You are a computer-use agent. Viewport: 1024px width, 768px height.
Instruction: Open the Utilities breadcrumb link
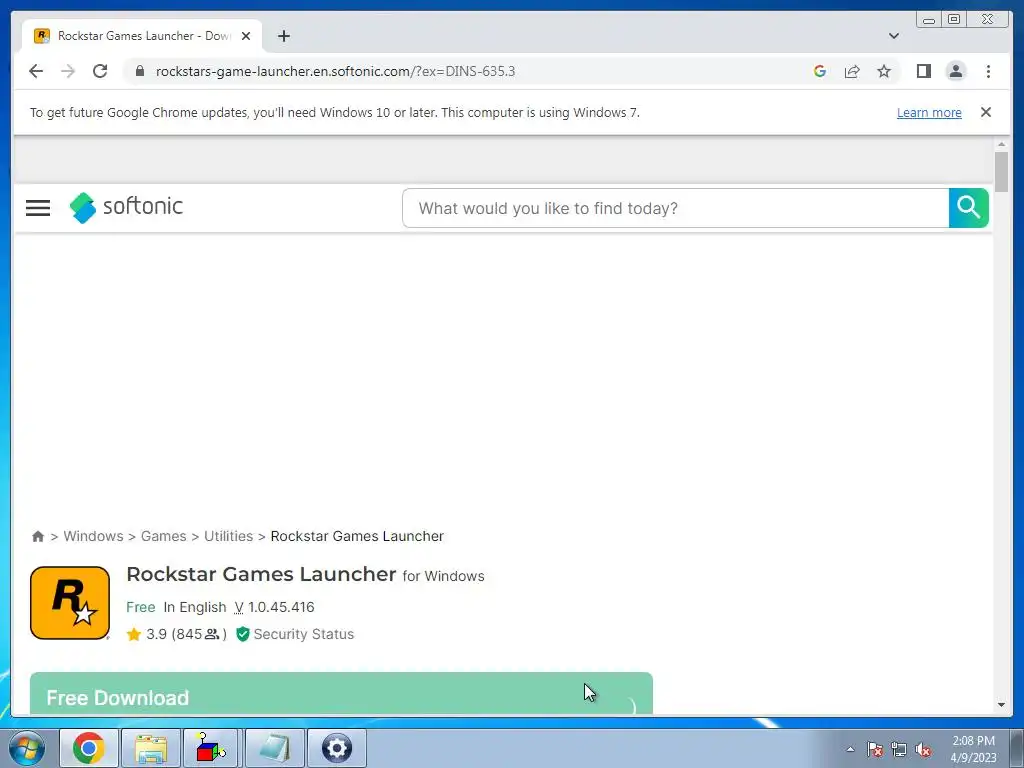click(x=229, y=536)
